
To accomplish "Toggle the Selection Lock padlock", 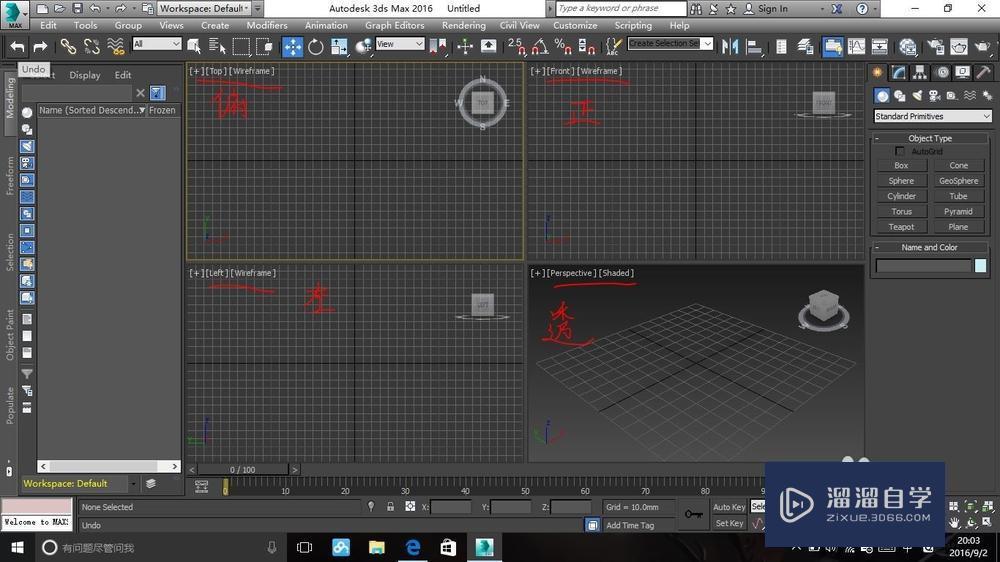I will point(390,507).
